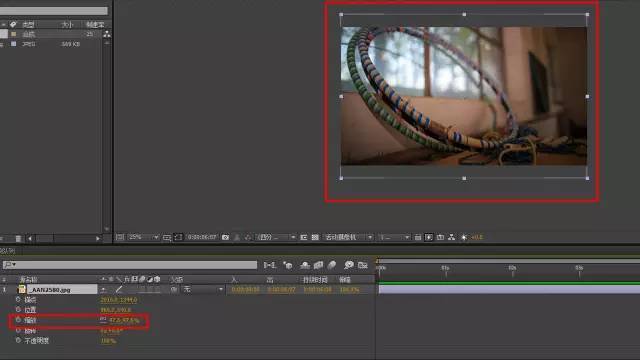The width and height of the screenshot is (640, 360).
Task: Click the motion blur icon in timeline
Action: (332, 265)
